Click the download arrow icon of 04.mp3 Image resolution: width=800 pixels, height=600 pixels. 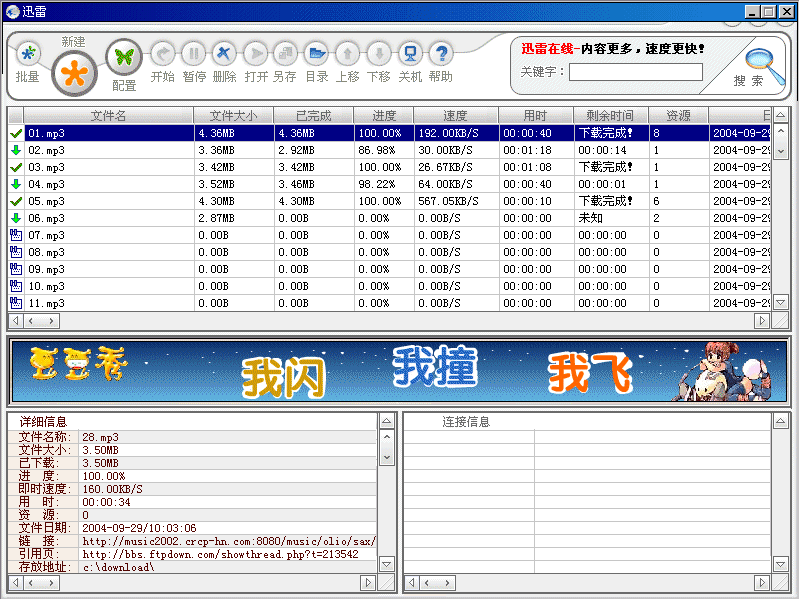pos(16,184)
